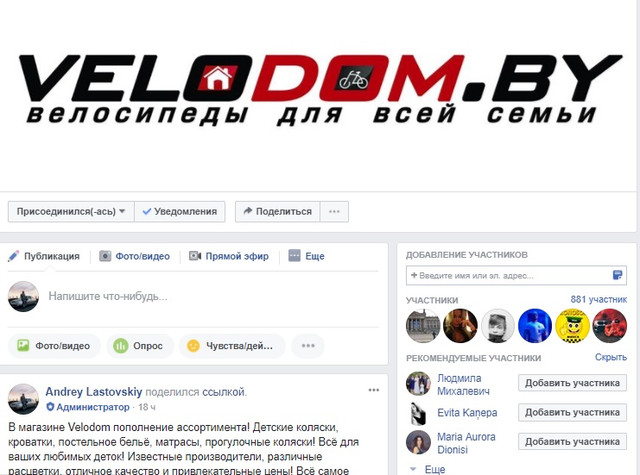Viewport: 640px width, 475px height.
Task: Click the yellow smiley Чувства/действия icon
Action: click(193, 346)
